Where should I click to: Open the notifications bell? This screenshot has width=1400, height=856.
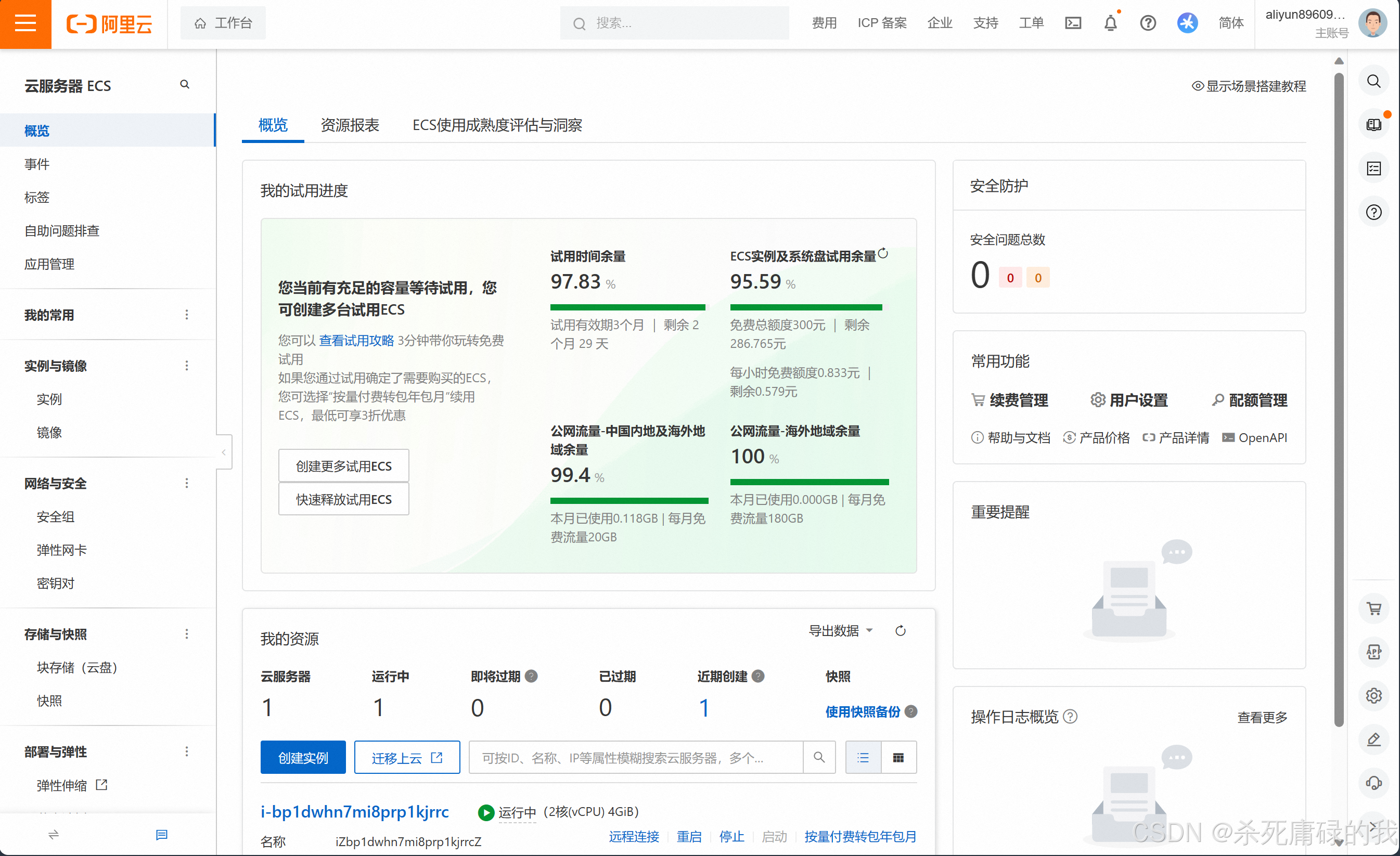[1110, 23]
